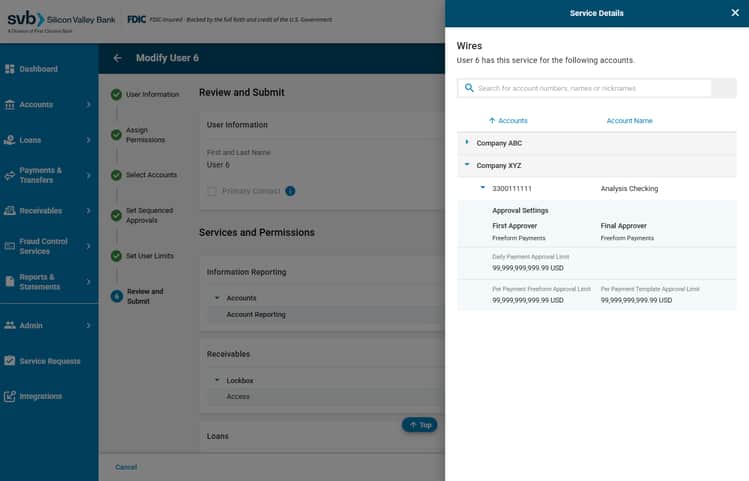Click Per Payment Template Approval Limit value

[636, 300]
